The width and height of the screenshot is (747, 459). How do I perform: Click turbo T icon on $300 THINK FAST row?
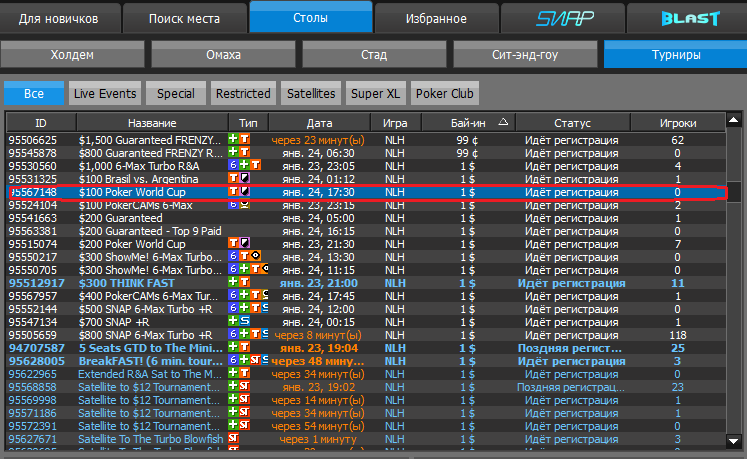[x=244, y=281]
